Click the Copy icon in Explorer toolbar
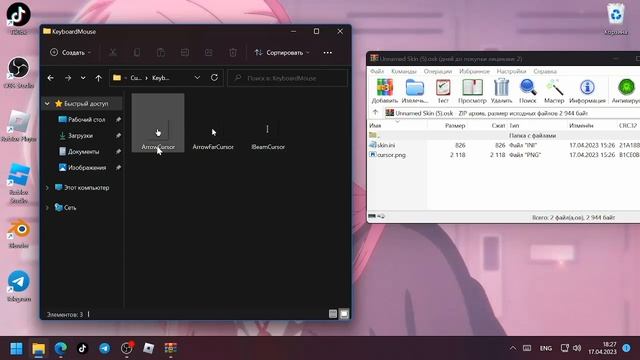 click(137, 53)
